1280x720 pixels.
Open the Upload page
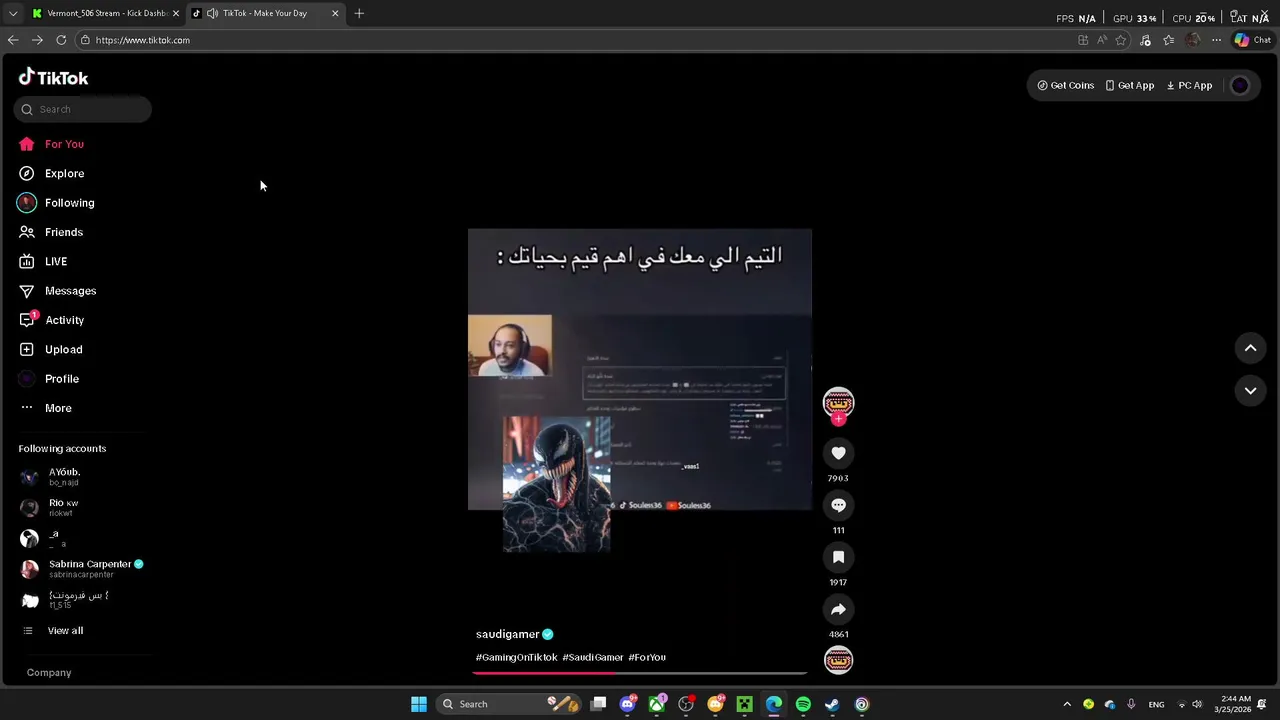(x=52, y=349)
